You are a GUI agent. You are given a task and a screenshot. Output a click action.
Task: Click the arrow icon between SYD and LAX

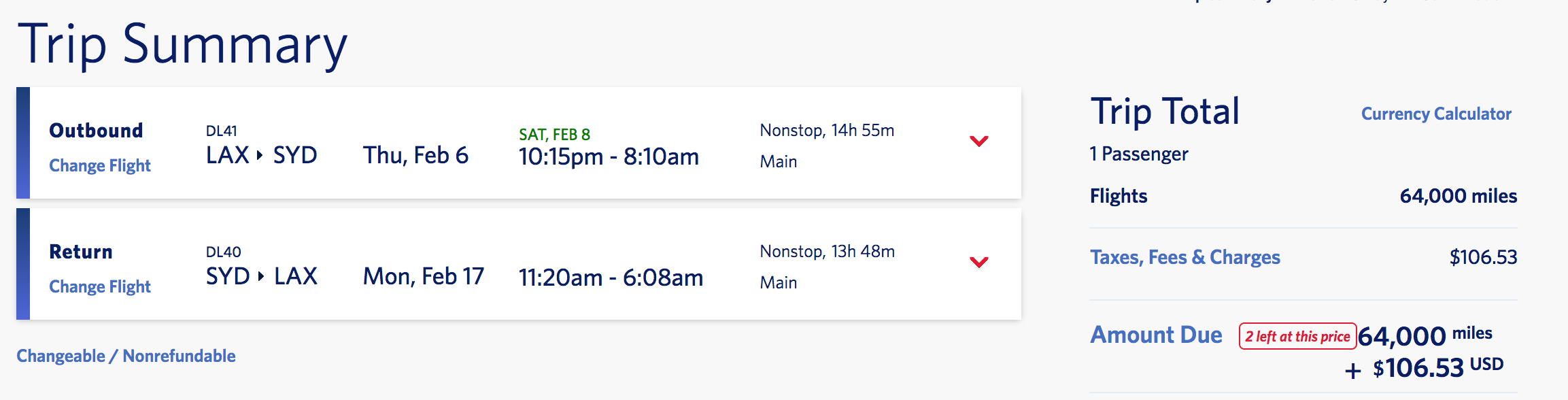coord(260,277)
